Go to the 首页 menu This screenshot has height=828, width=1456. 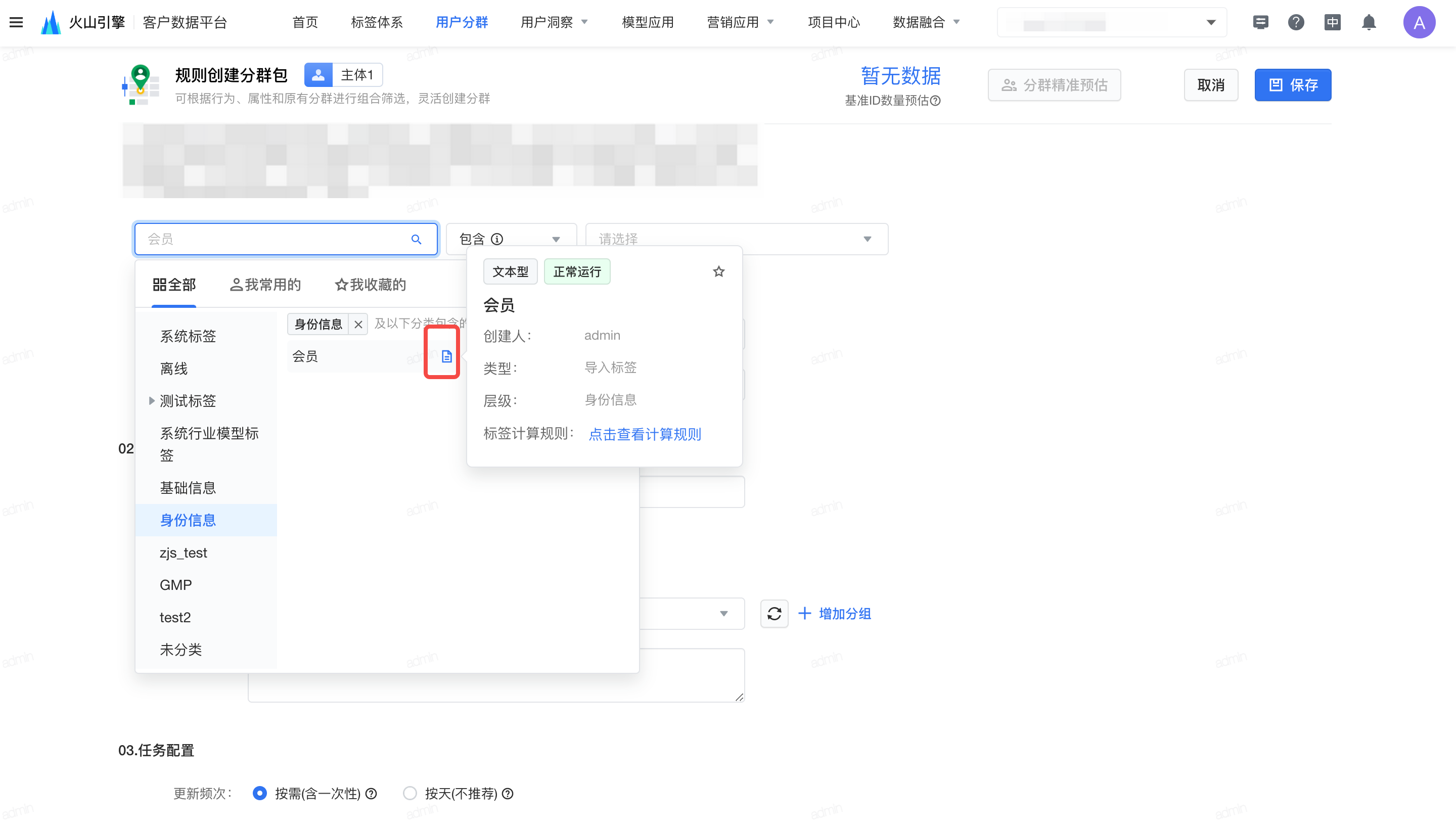[x=305, y=22]
